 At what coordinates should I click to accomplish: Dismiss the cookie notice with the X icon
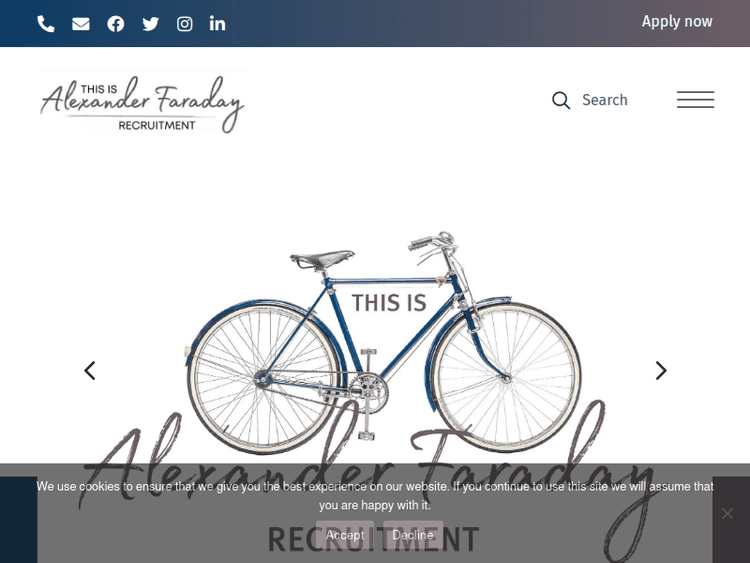[x=727, y=514]
